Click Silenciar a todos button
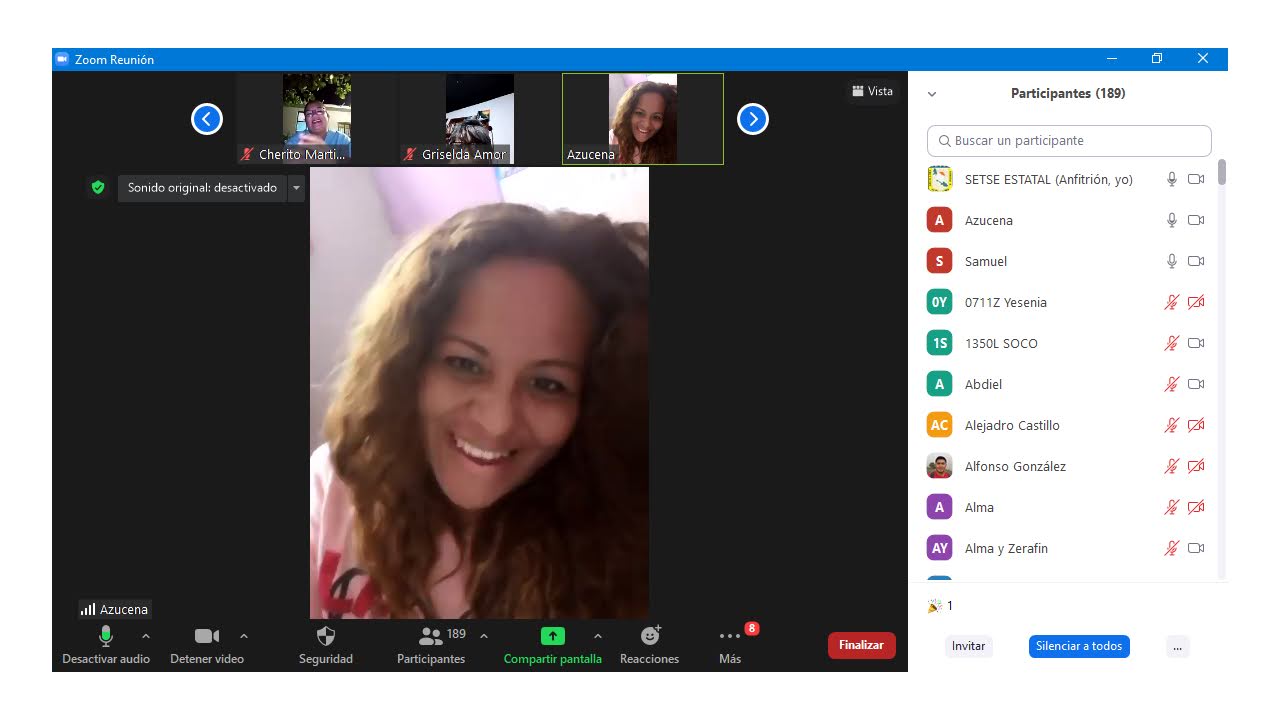The image size is (1280, 720). [x=1079, y=646]
